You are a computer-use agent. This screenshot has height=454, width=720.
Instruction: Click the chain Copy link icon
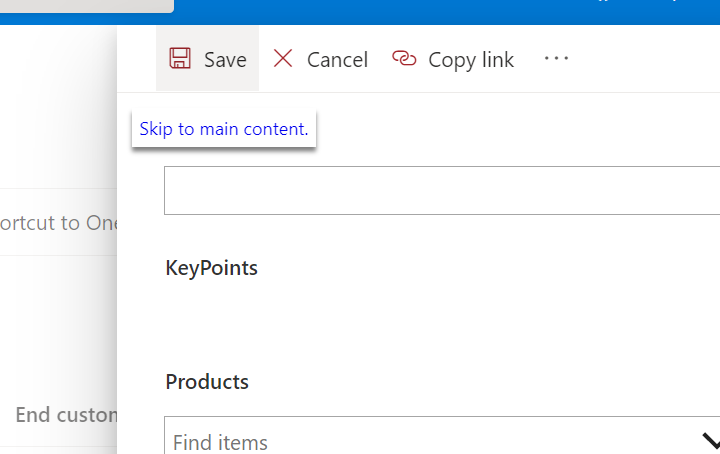pyautogui.click(x=404, y=59)
